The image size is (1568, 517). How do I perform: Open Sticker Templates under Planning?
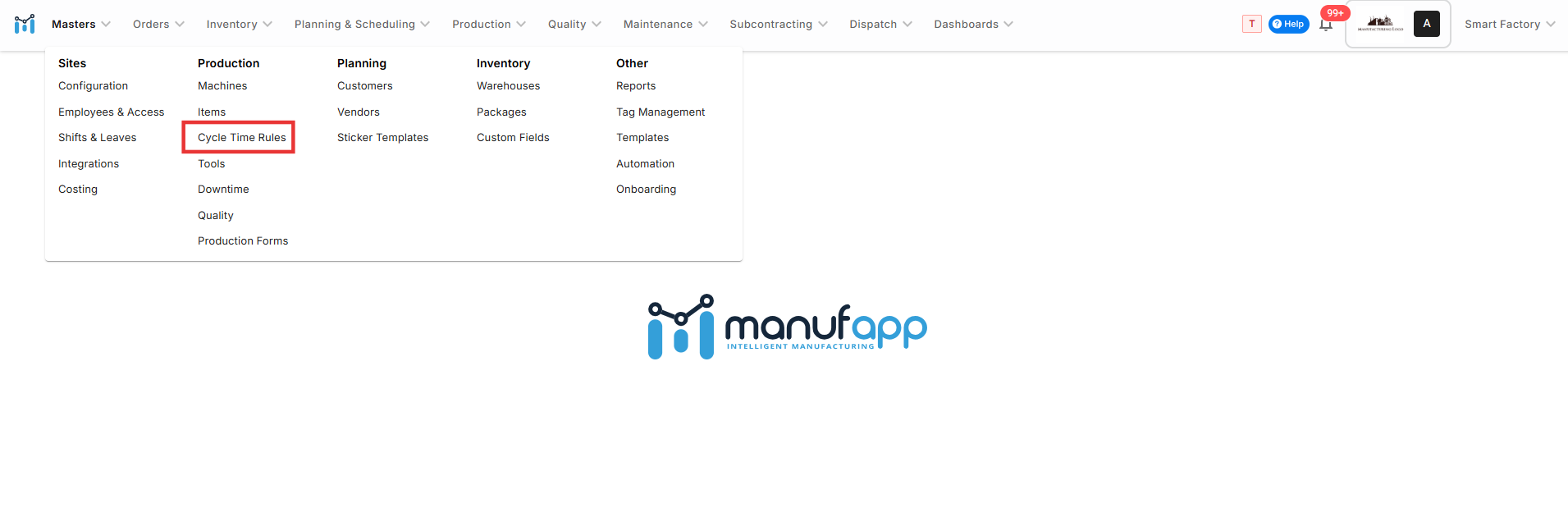(x=382, y=137)
